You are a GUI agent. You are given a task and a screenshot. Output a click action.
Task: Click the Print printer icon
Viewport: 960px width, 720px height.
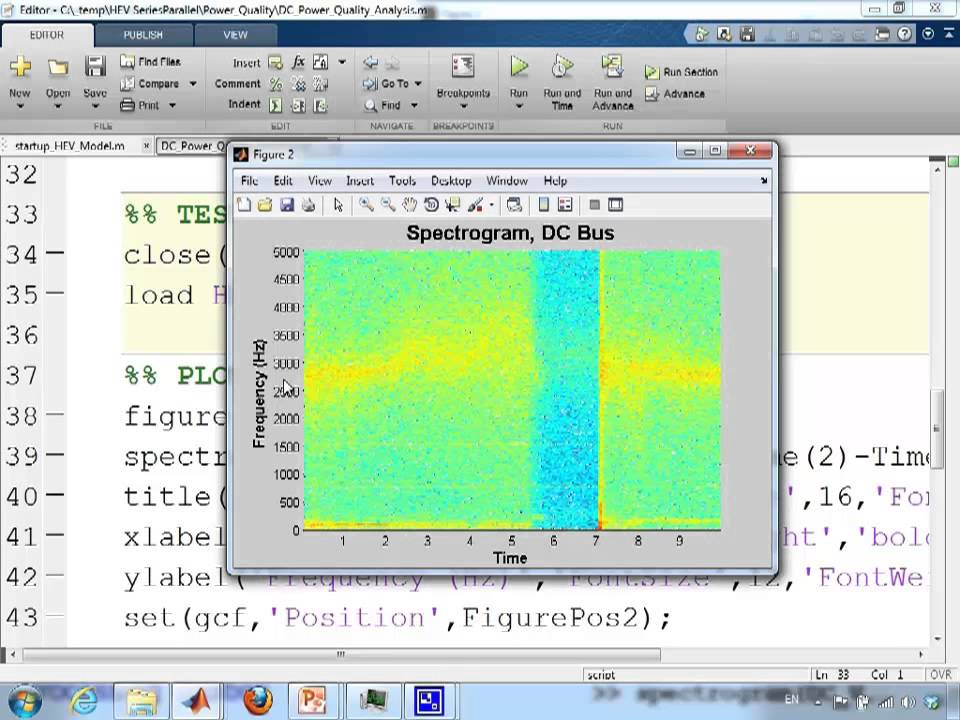point(127,105)
